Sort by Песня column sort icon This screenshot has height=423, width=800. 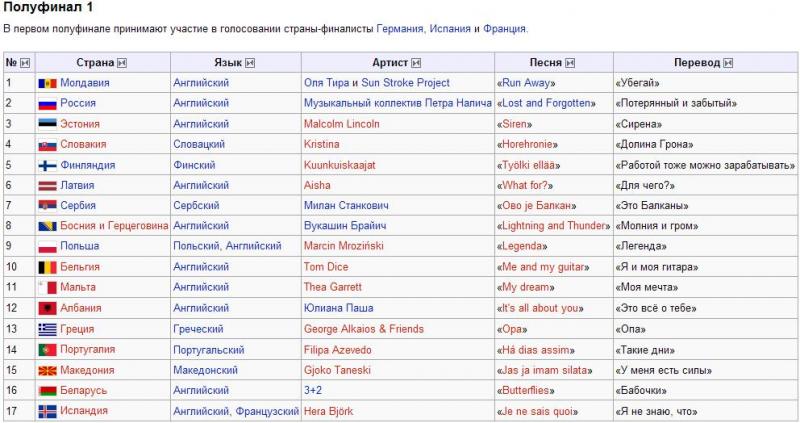570,63
